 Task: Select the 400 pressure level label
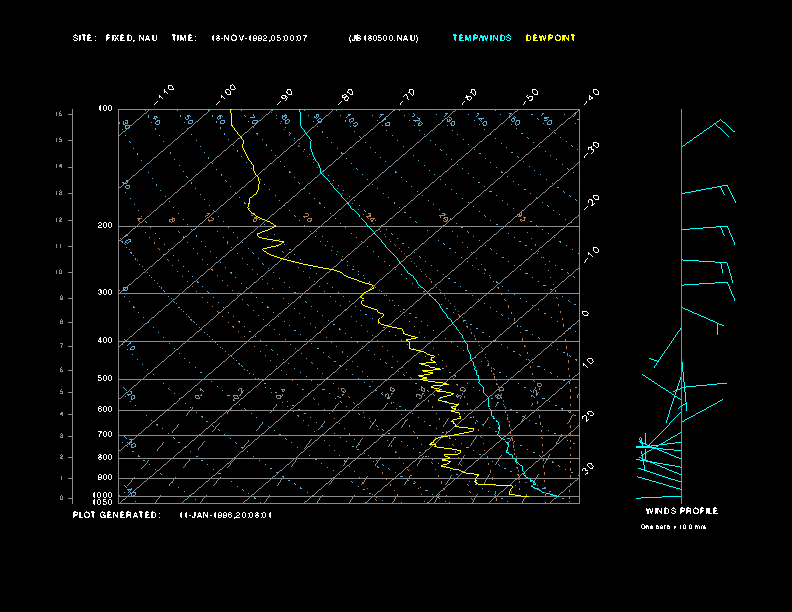[x=105, y=341]
